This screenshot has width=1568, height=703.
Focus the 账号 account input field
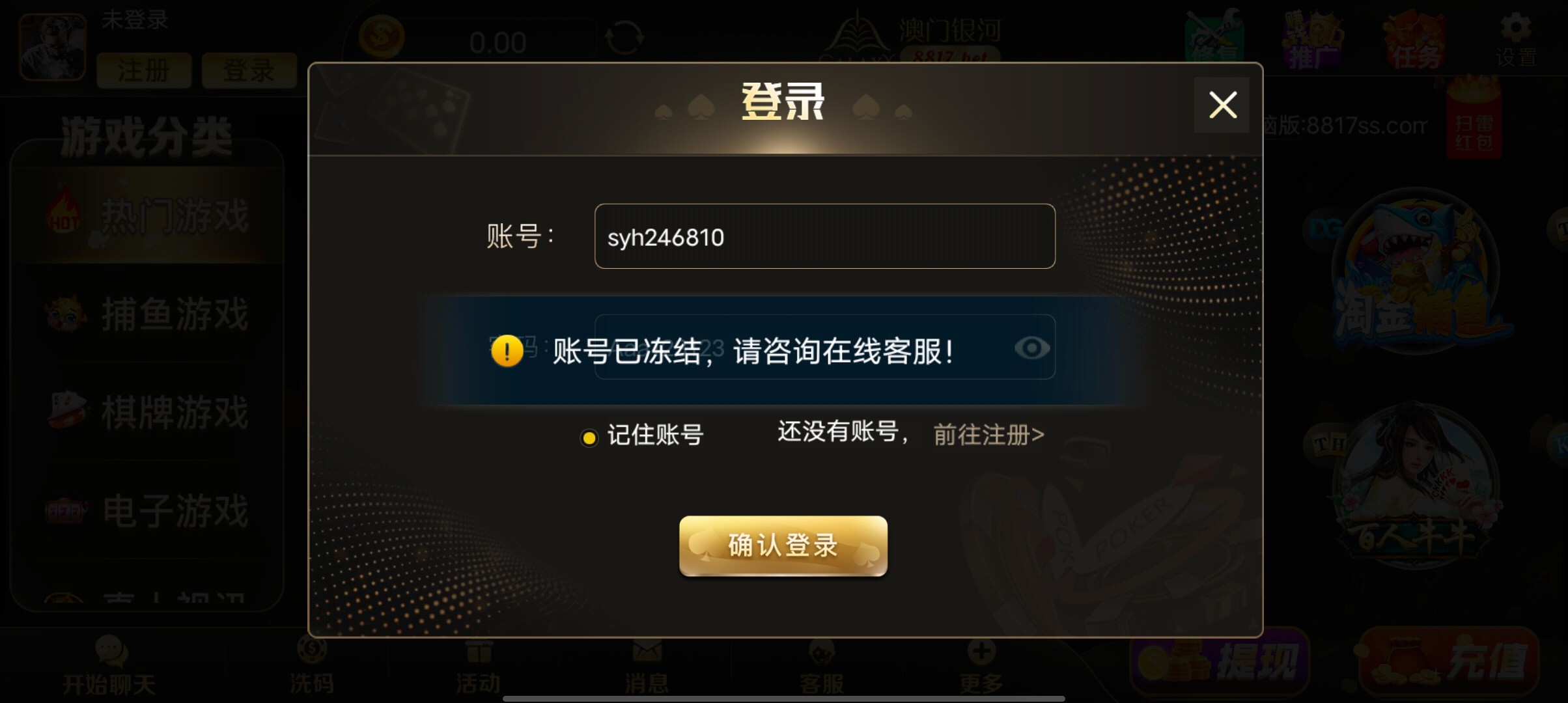824,236
